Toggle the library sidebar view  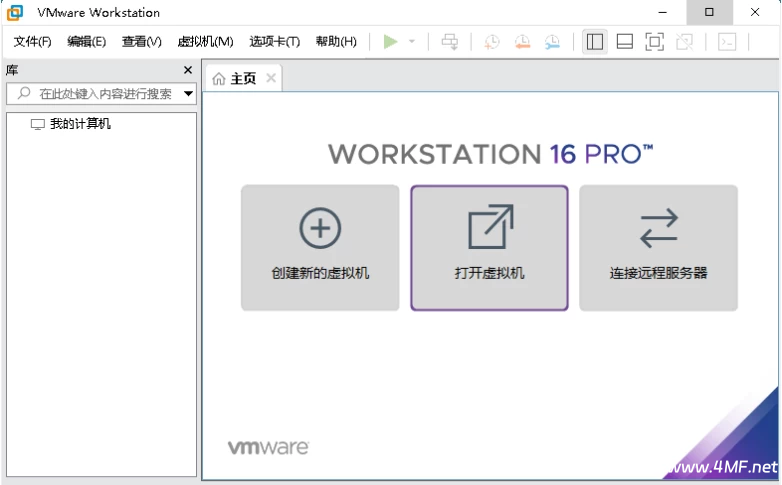pyautogui.click(x=595, y=41)
